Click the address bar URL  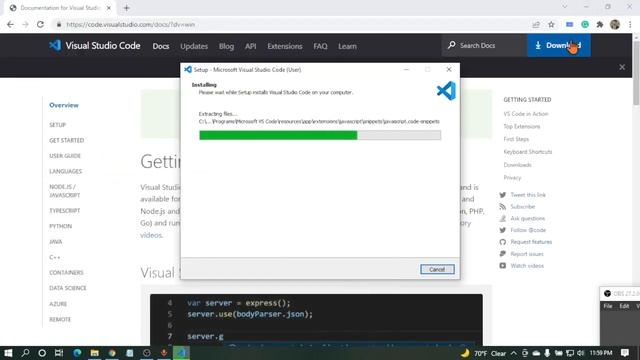(x=130, y=24)
